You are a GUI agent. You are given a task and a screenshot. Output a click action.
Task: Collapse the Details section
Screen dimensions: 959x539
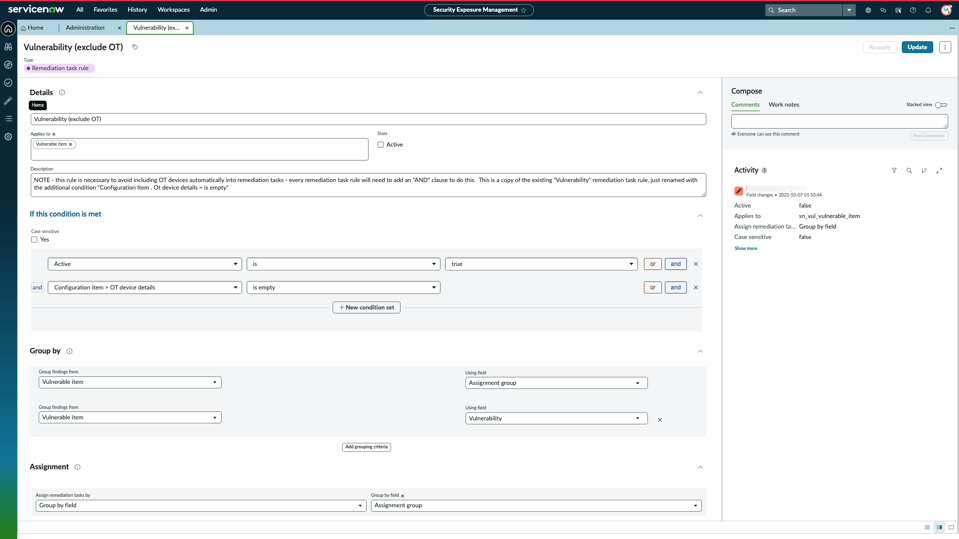tap(700, 93)
